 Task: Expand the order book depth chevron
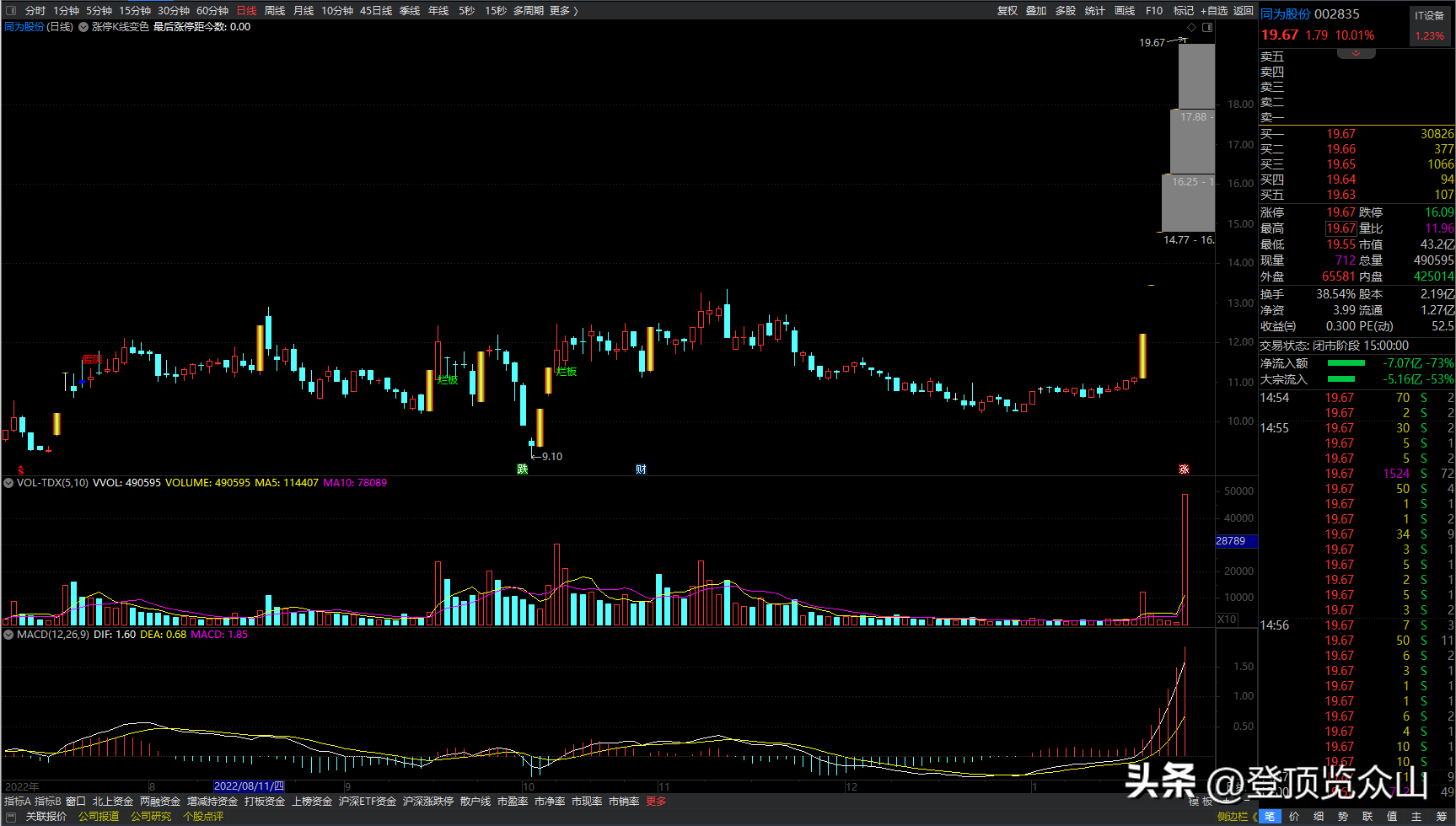(1356, 53)
